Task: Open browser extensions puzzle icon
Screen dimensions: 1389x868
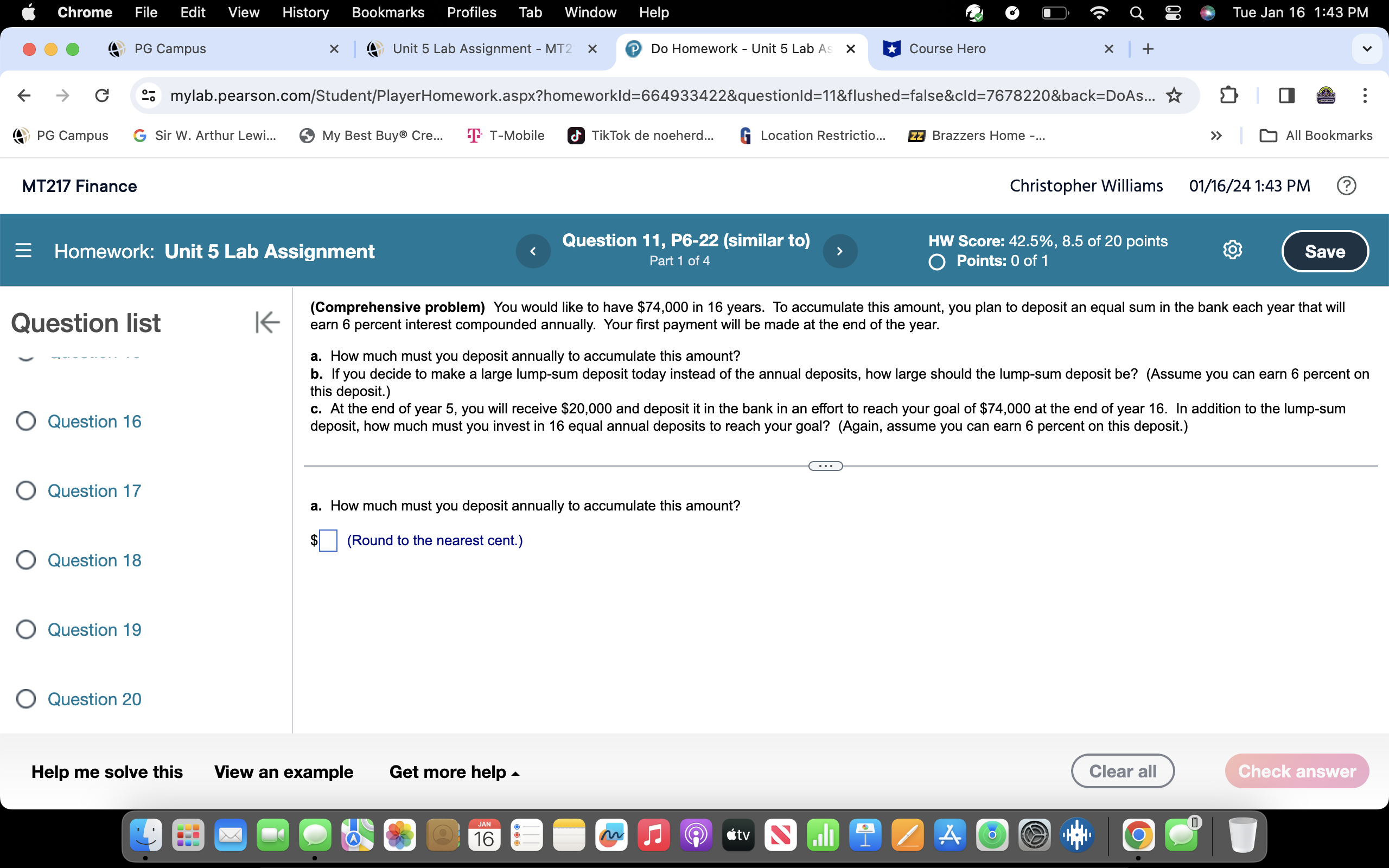Action: pos(1228,95)
